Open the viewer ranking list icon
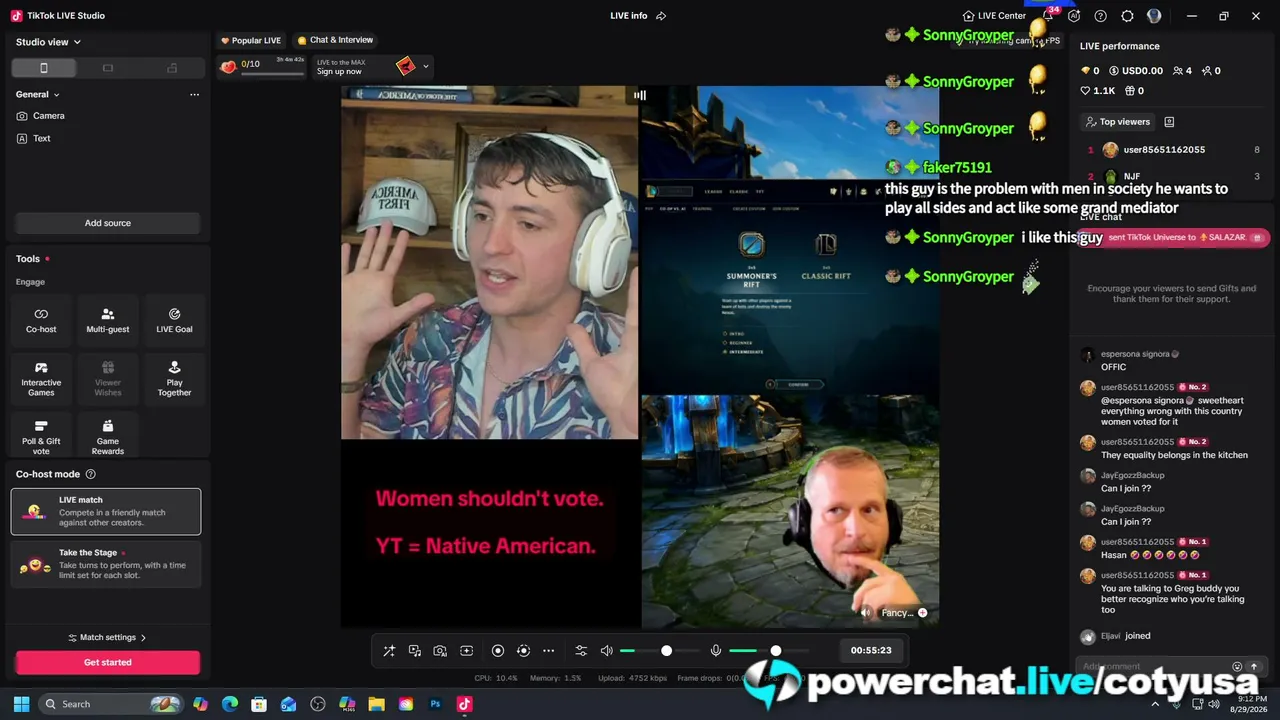Screen dimensions: 1280x720 [x=1169, y=122]
